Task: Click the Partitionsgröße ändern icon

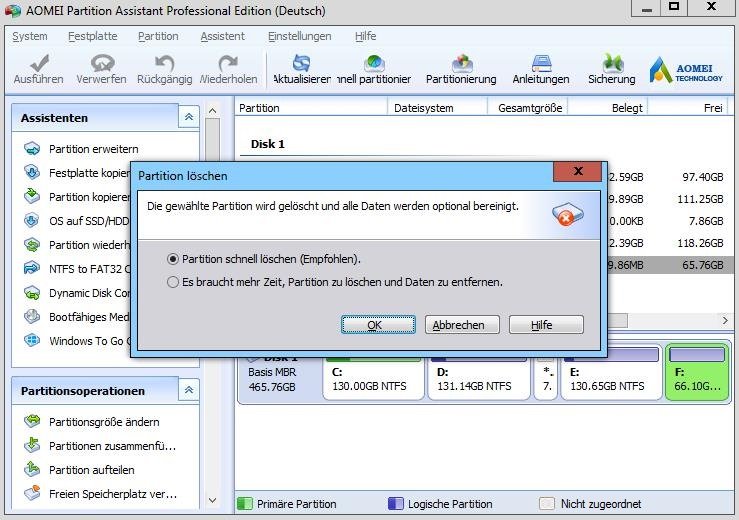Action: click(32, 421)
